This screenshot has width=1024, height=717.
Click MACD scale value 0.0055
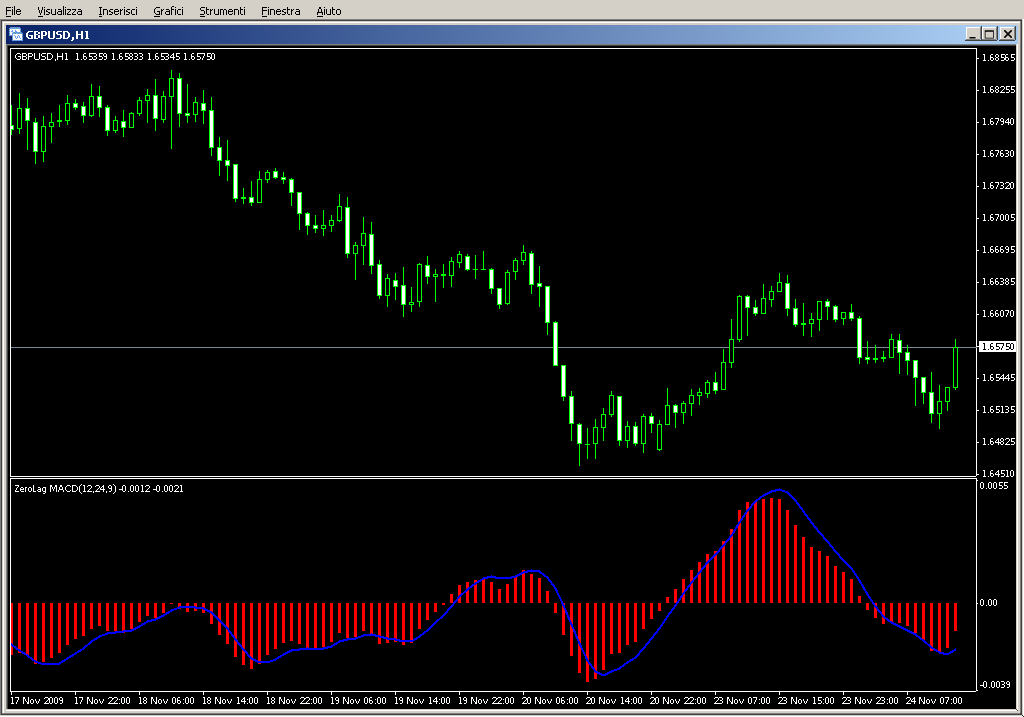993,486
